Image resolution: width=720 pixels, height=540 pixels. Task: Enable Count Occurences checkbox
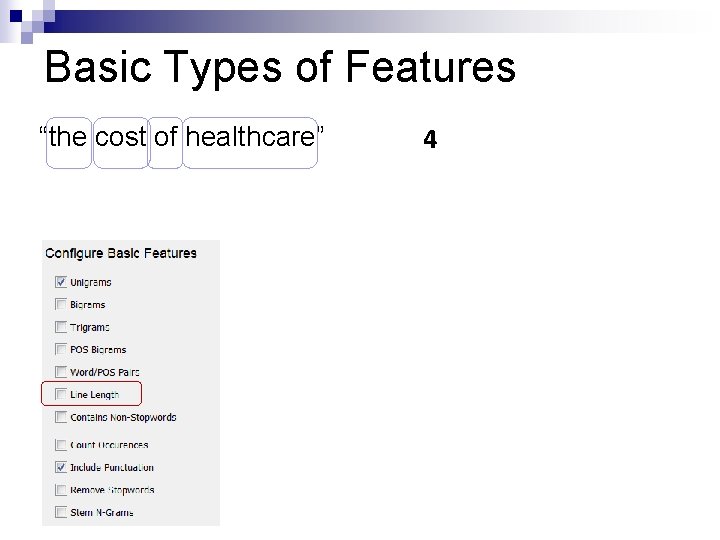[61, 444]
